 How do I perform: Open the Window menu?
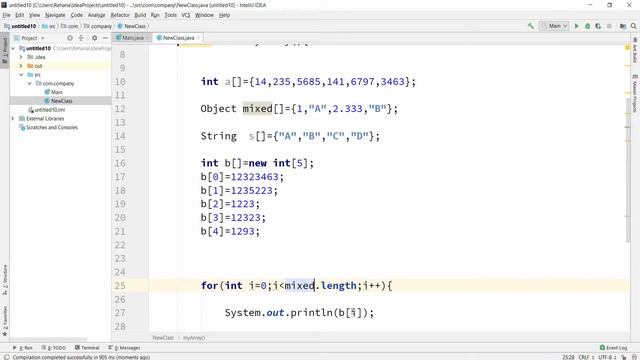click(204, 15)
